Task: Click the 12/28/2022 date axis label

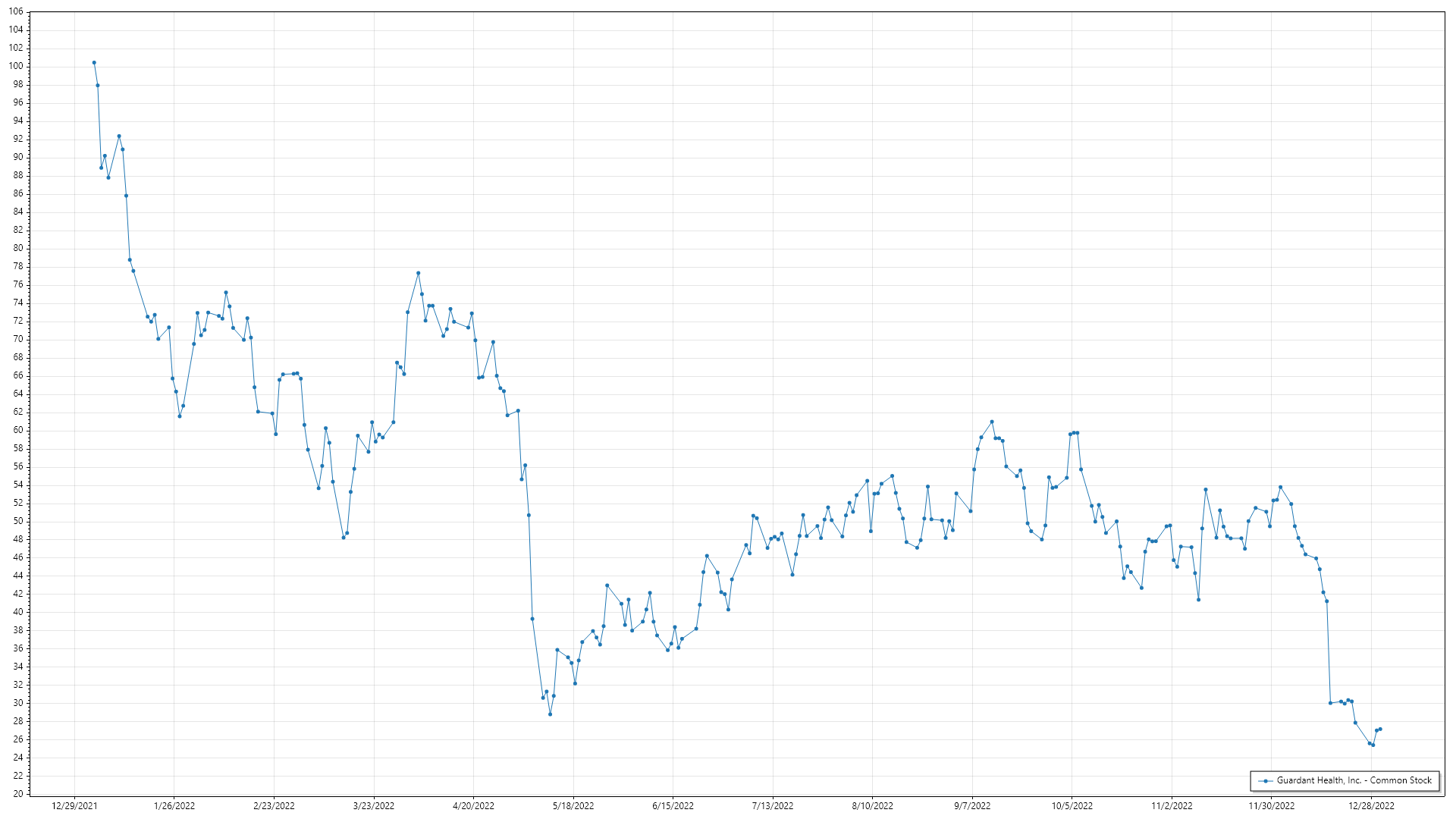Action: [1371, 806]
